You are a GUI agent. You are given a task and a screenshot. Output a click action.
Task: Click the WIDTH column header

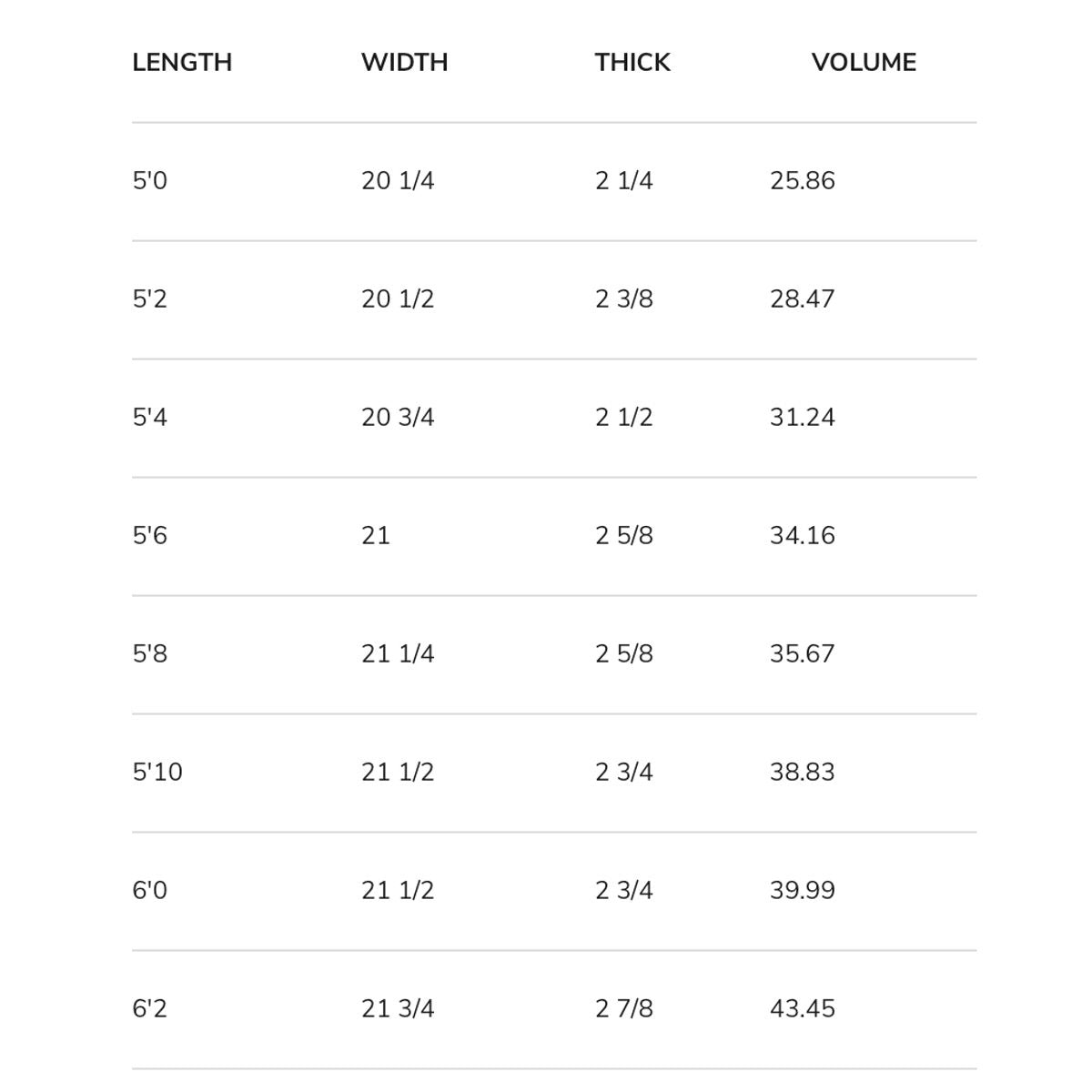tap(404, 62)
